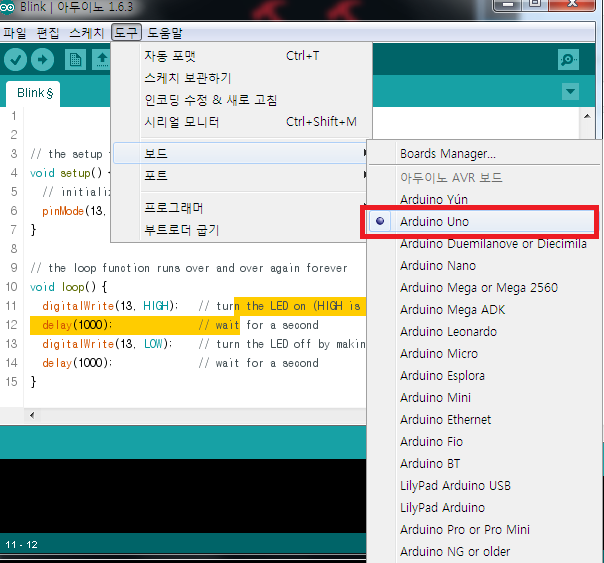Viewport: 604px width, 563px height.
Task: Select the Blink sketch tab
Action: point(33,93)
